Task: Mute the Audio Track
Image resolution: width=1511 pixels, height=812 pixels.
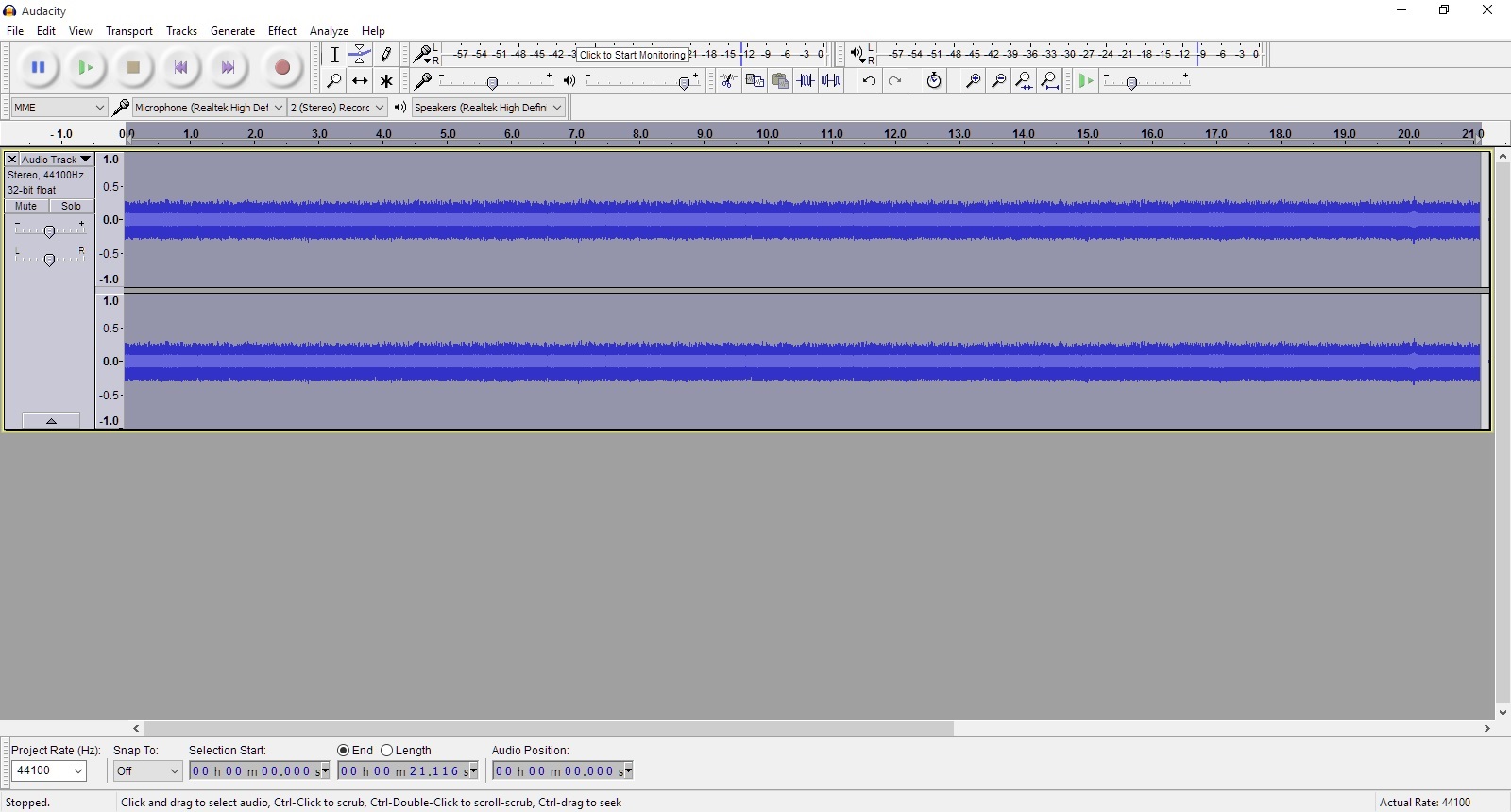Action: [26, 206]
